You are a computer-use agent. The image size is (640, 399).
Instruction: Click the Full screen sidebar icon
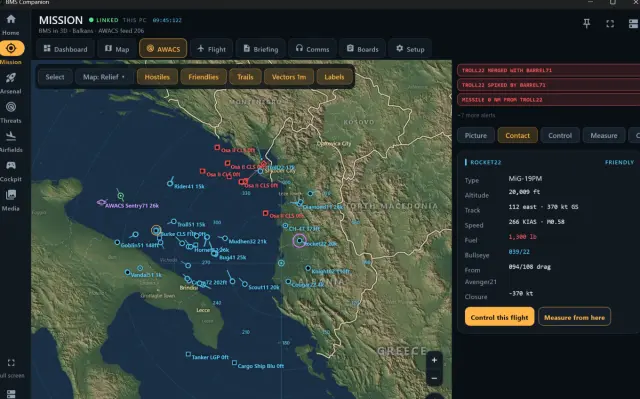click(11, 363)
